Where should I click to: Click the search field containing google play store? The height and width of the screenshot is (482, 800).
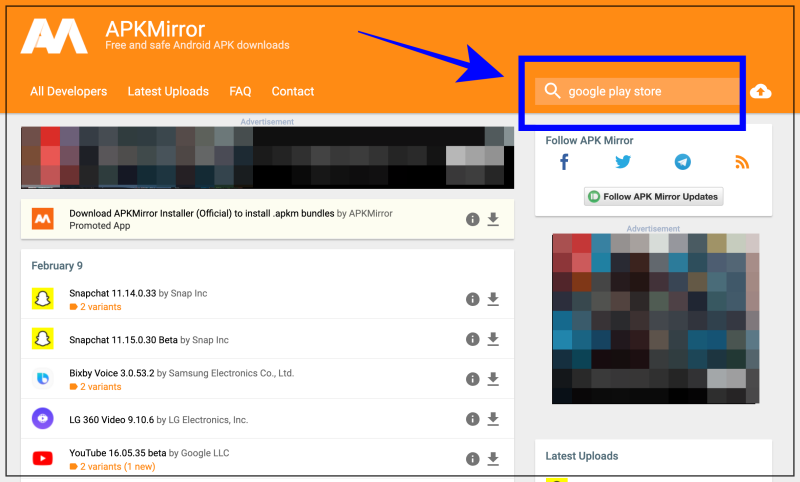coord(637,91)
